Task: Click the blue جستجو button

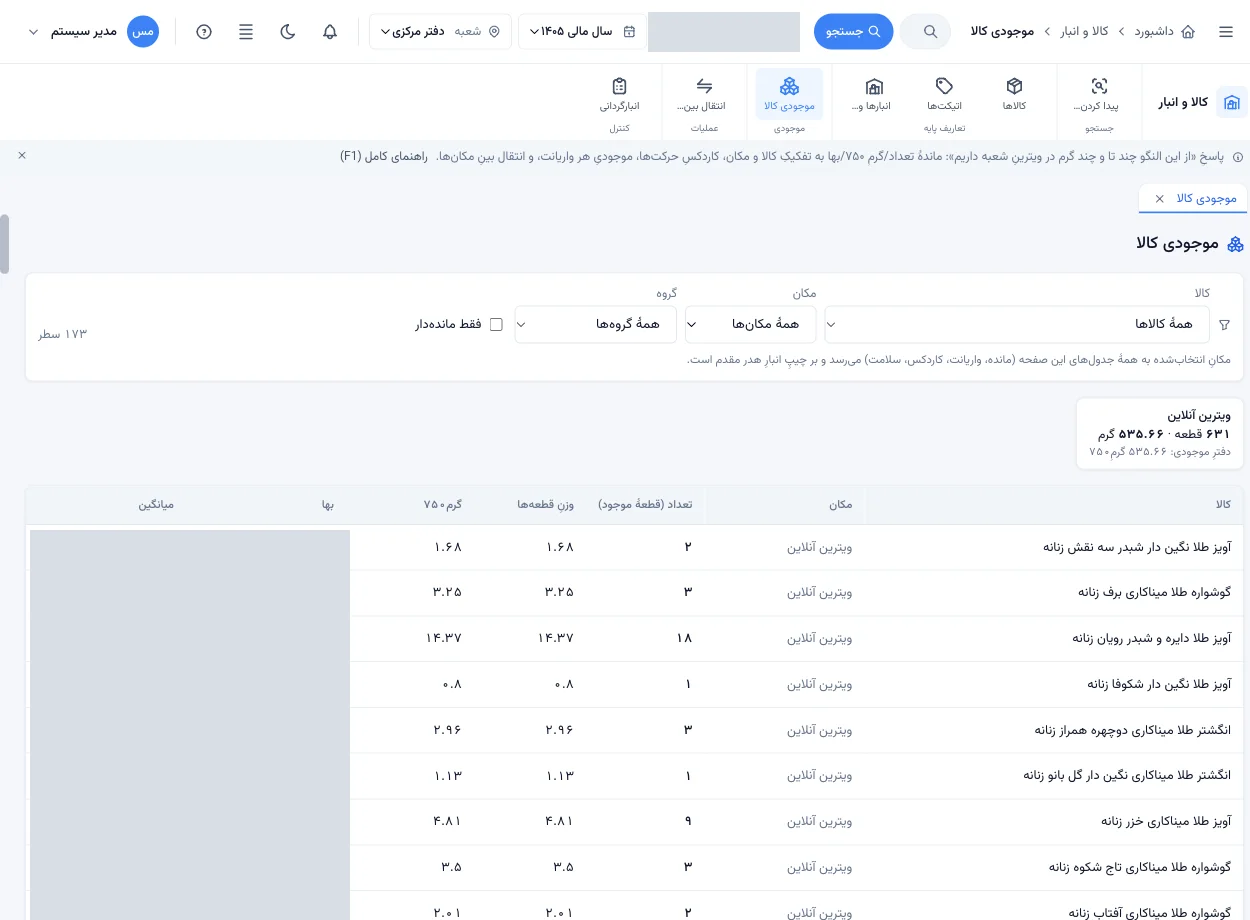Action: (853, 32)
